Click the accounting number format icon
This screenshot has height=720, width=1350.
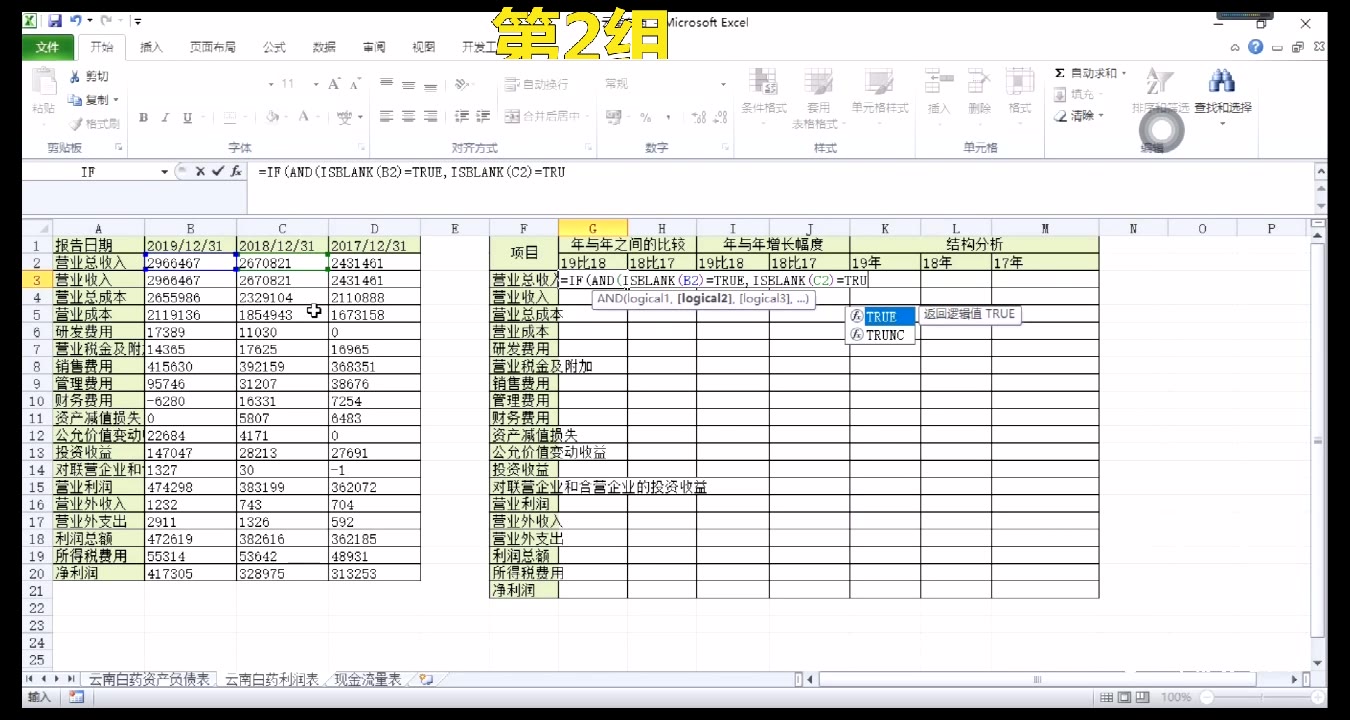615,117
